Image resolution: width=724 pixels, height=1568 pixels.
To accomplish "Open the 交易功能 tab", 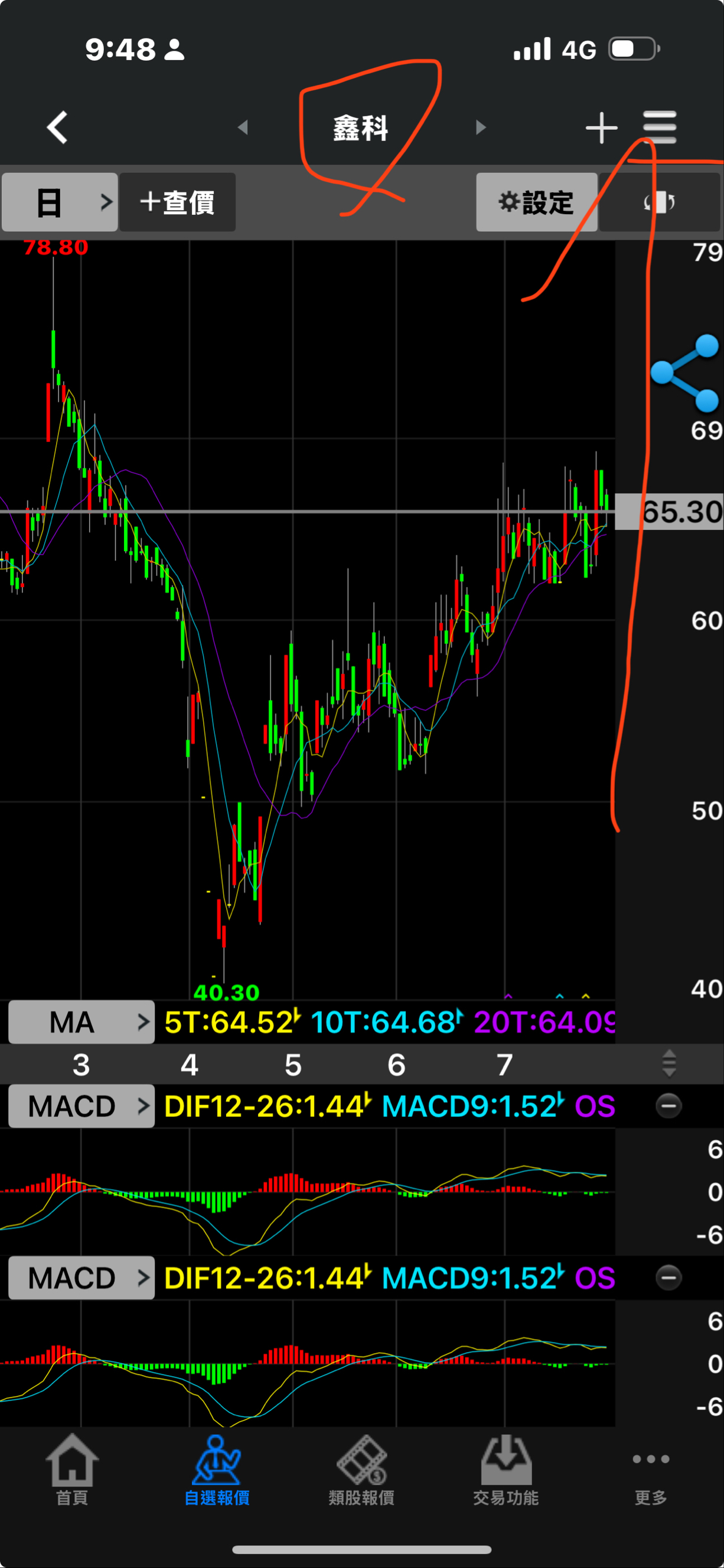I will [x=506, y=1471].
